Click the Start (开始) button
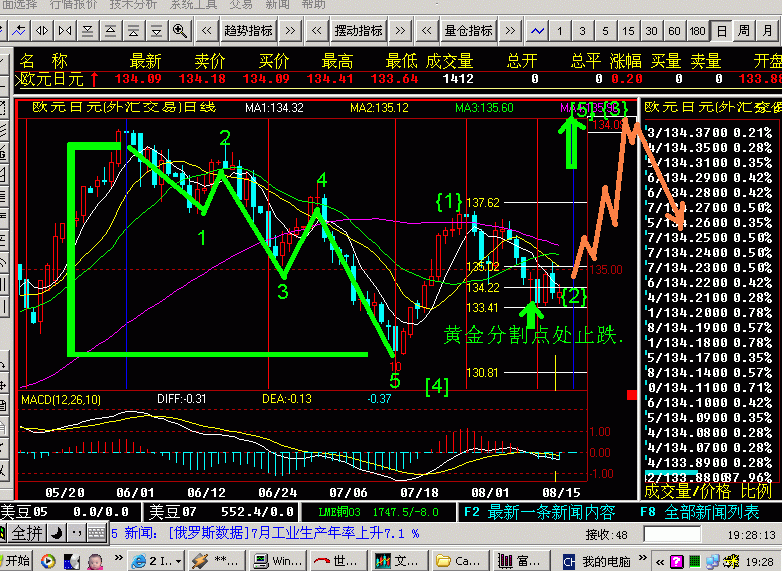The width and height of the screenshot is (782, 571). (x=20, y=561)
